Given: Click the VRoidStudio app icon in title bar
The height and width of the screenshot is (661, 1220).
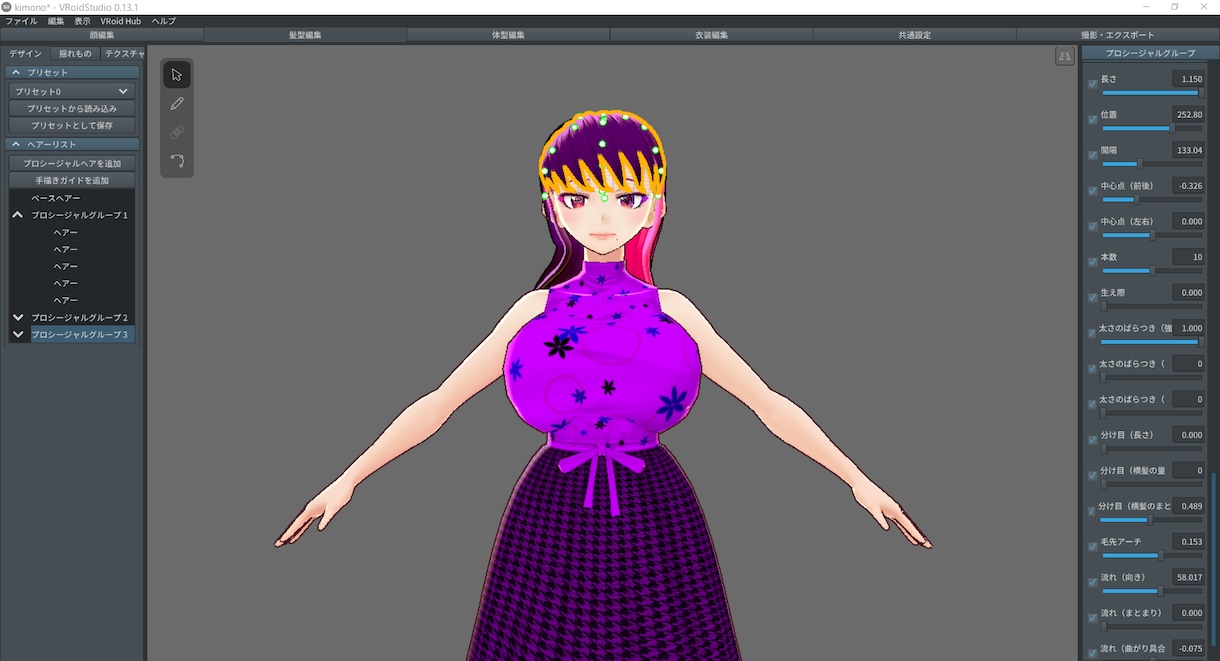Looking at the screenshot, I should (7, 7).
